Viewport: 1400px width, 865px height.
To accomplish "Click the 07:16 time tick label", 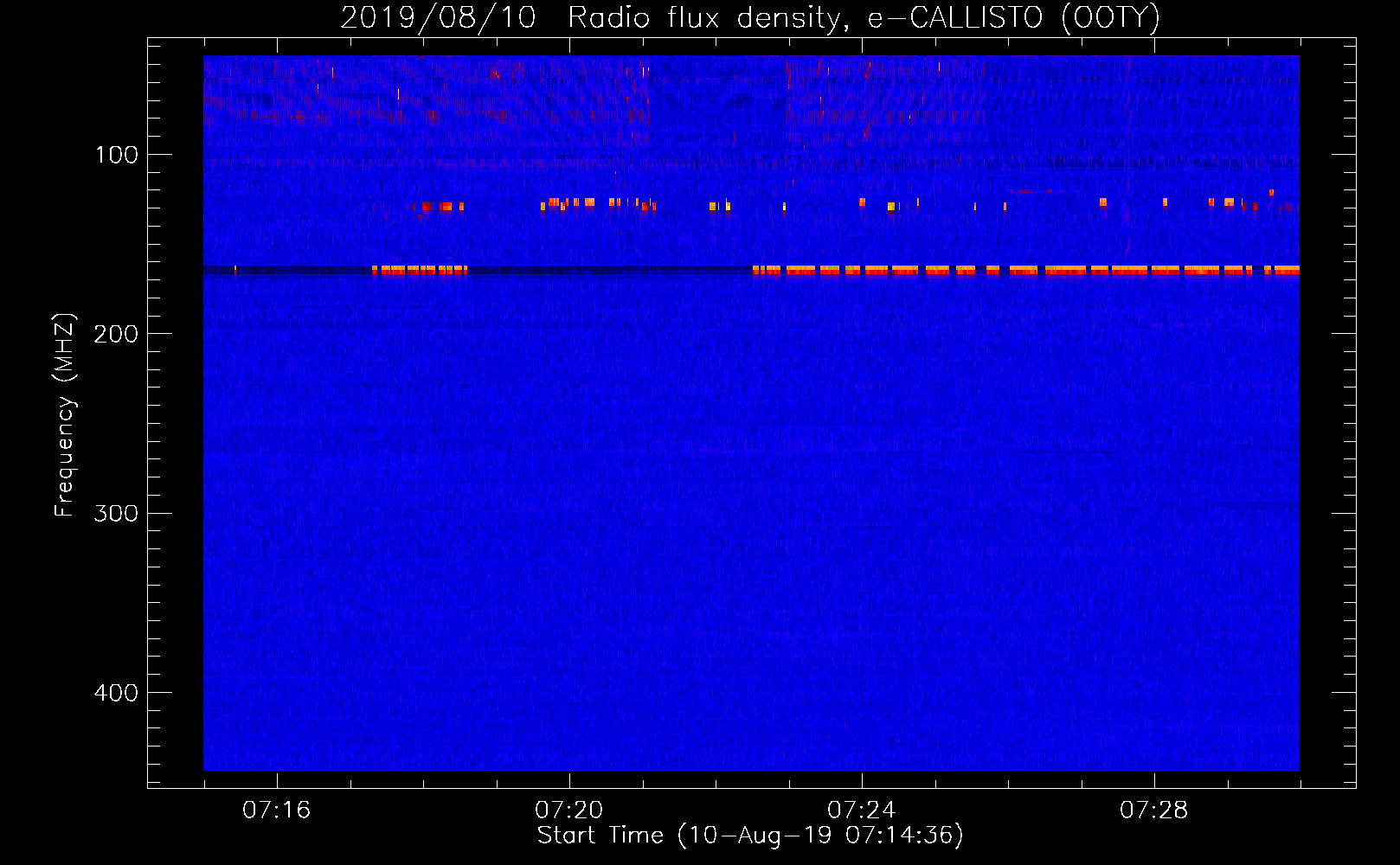I will (276, 810).
